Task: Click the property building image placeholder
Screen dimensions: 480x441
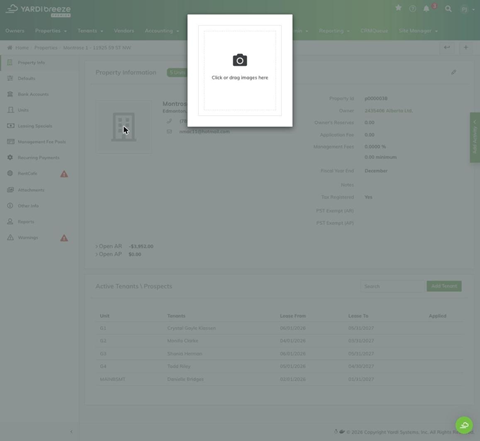Action: click(124, 127)
